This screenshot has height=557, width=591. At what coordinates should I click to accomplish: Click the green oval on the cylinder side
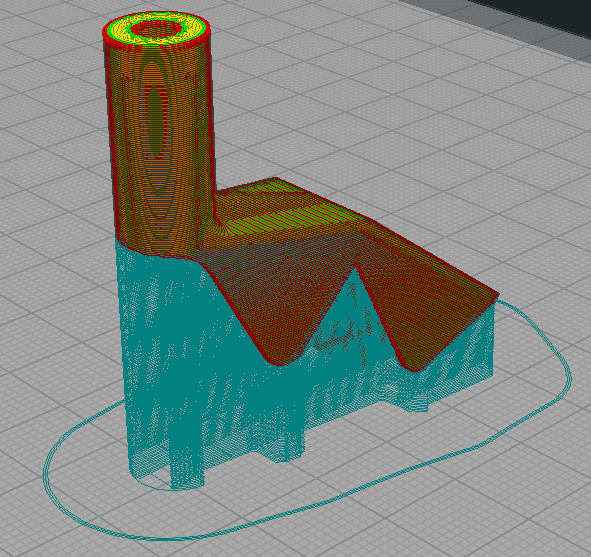tap(155, 121)
